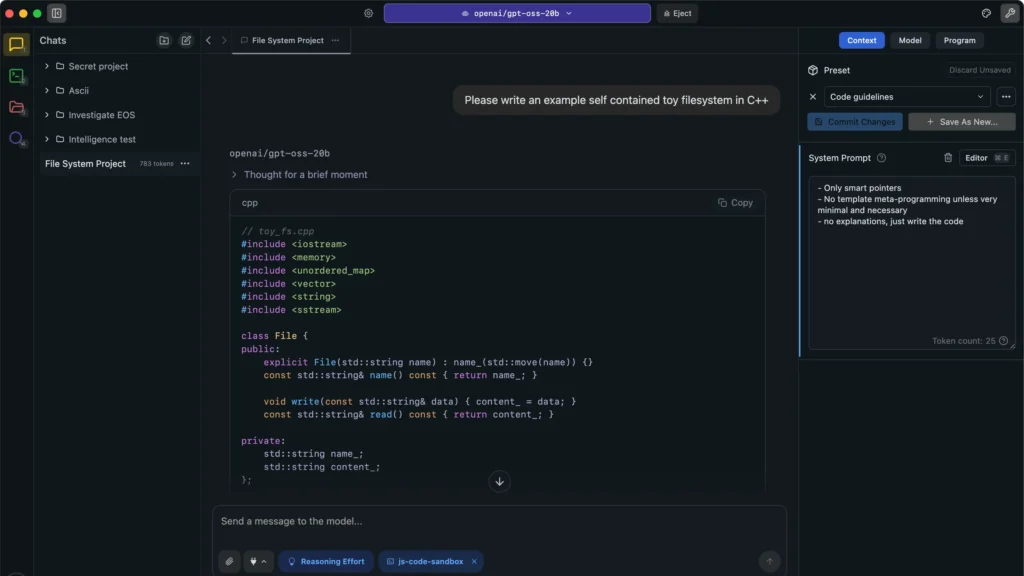The image size is (1024, 576).
Task: Toggle settings panel with wrench icon
Action: click(1008, 14)
